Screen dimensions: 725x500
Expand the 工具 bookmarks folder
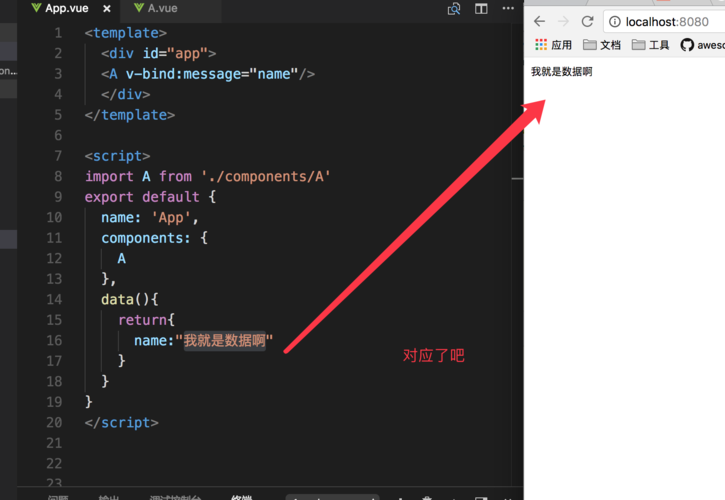(x=650, y=45)
